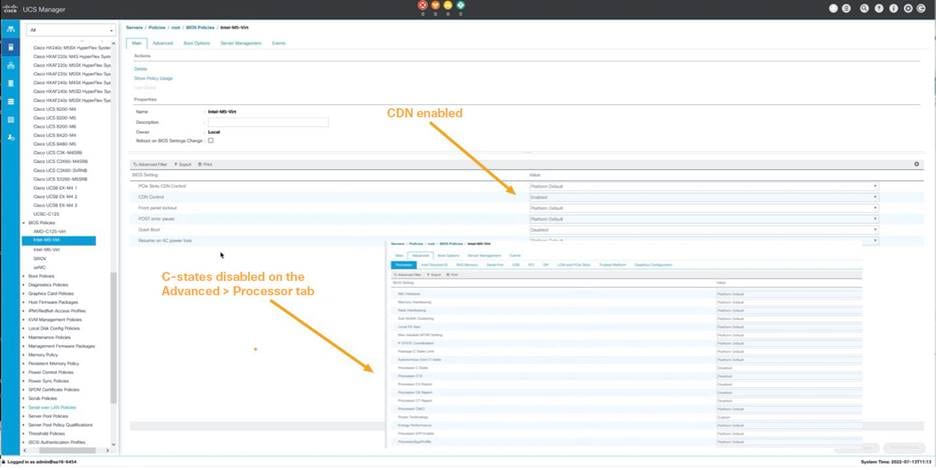Open the Front panel lockout value dropdown
Viewport: 936px width, 470px height.
(704, 208)
